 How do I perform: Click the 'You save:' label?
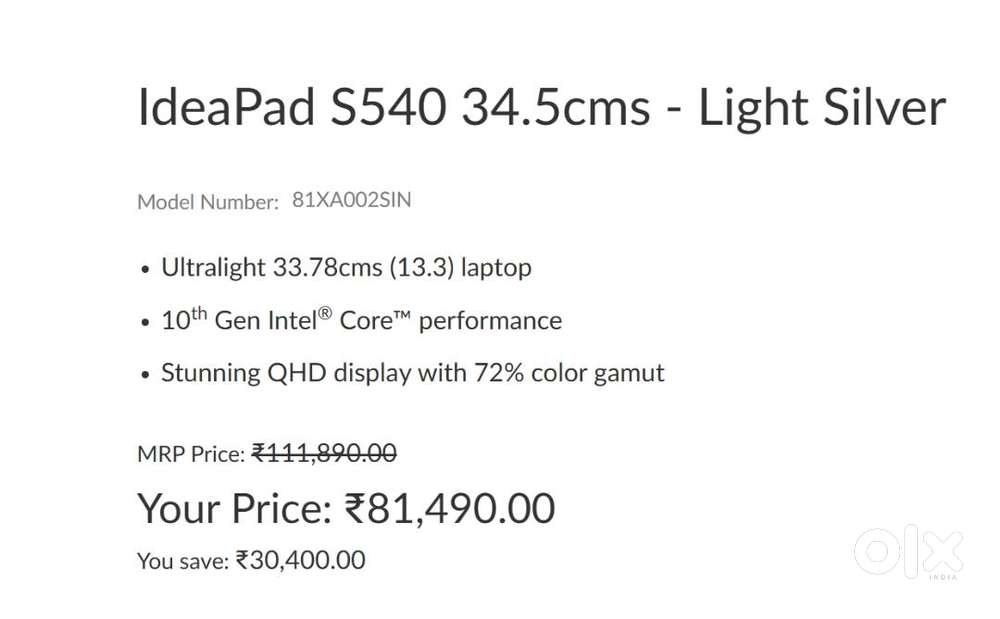[x=183, y=561]
